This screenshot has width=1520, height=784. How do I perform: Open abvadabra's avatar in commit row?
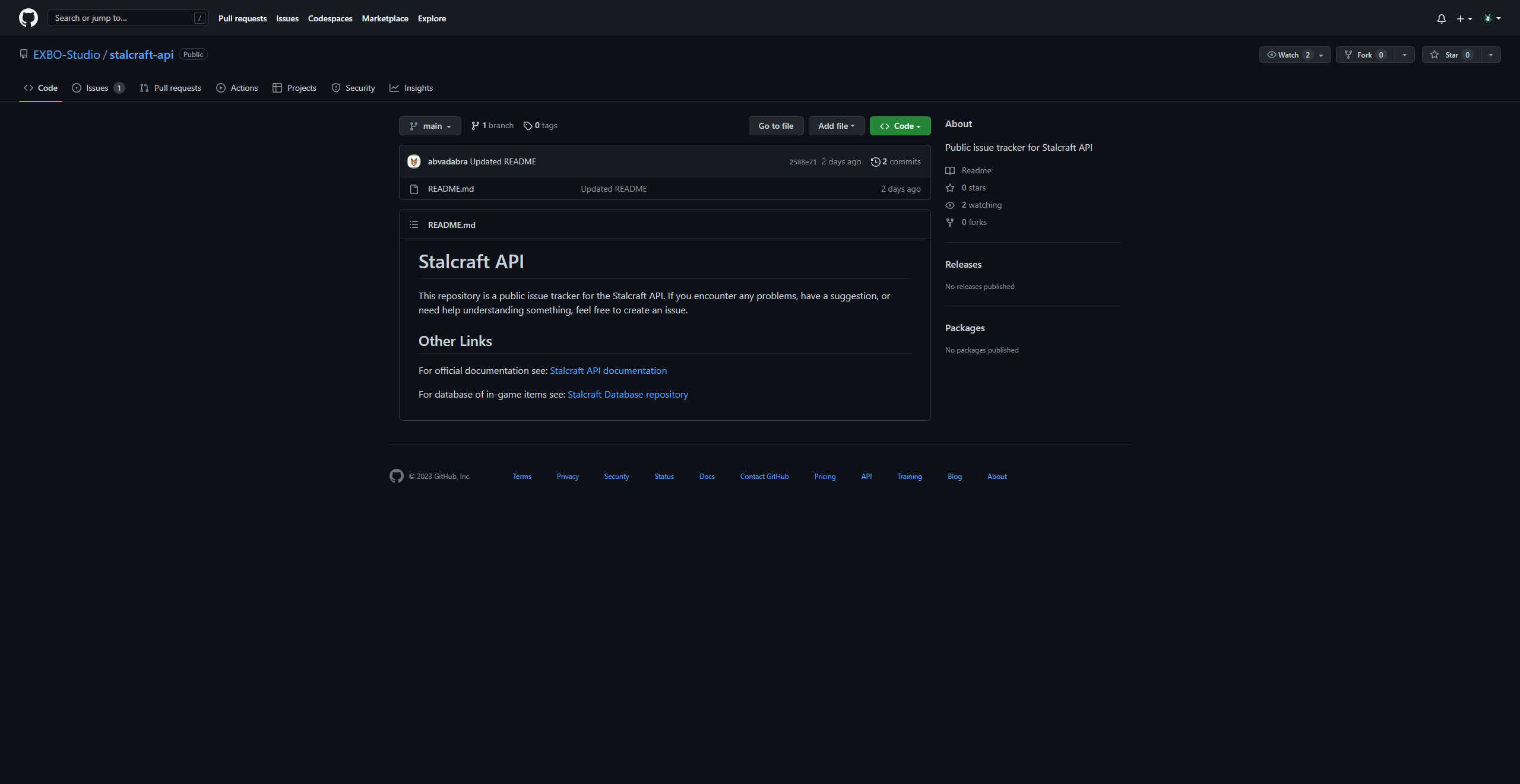point(414,161)
